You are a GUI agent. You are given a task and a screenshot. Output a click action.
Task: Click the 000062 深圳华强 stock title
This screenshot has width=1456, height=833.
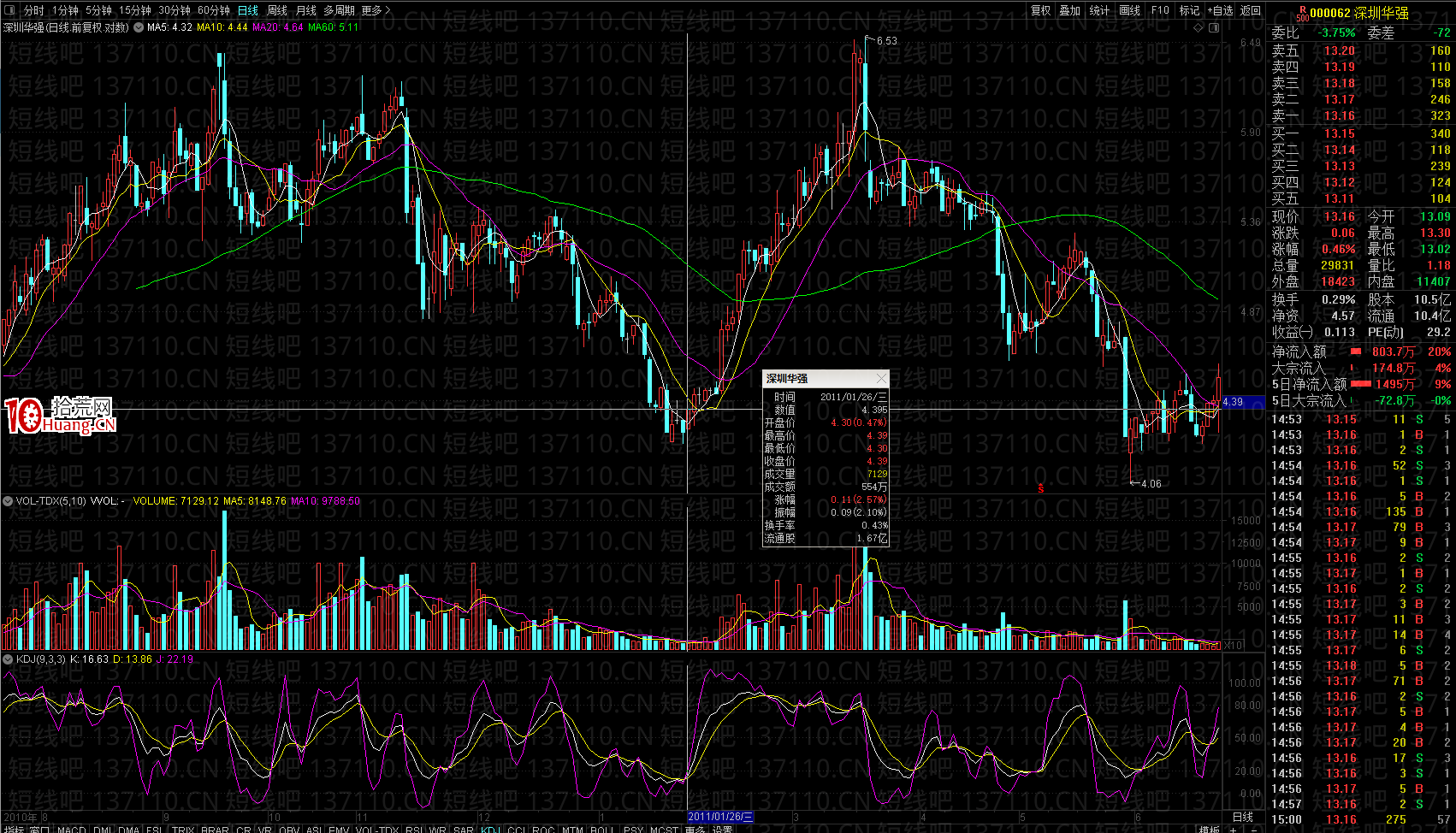pos(1359,13)
